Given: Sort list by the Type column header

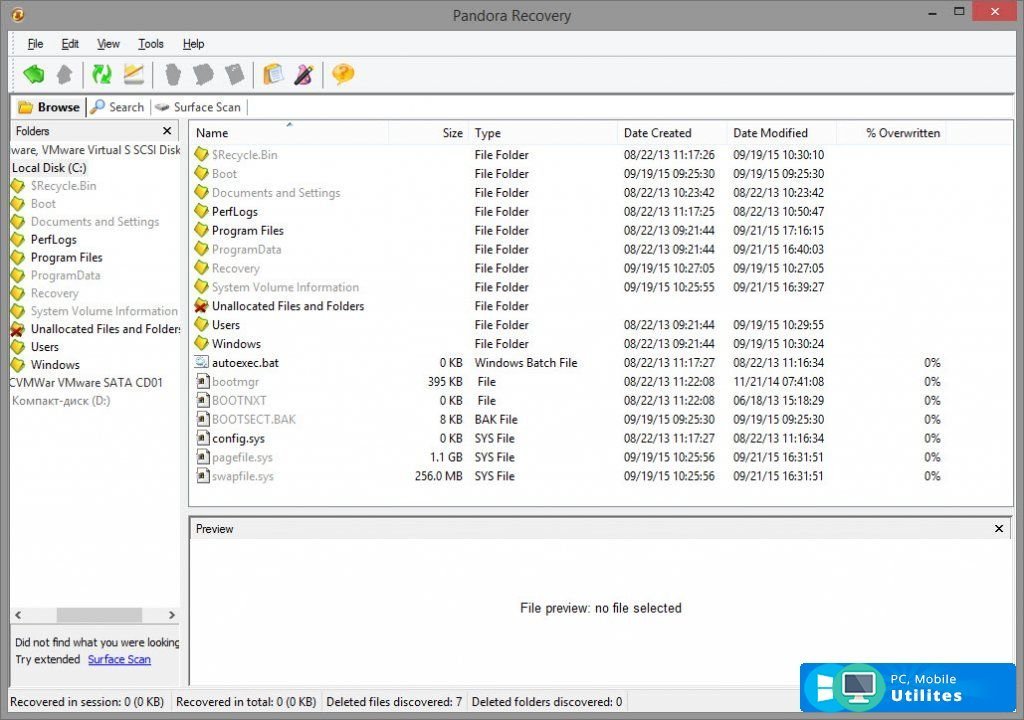Looking at the screenshot, I should pos(543,133).
